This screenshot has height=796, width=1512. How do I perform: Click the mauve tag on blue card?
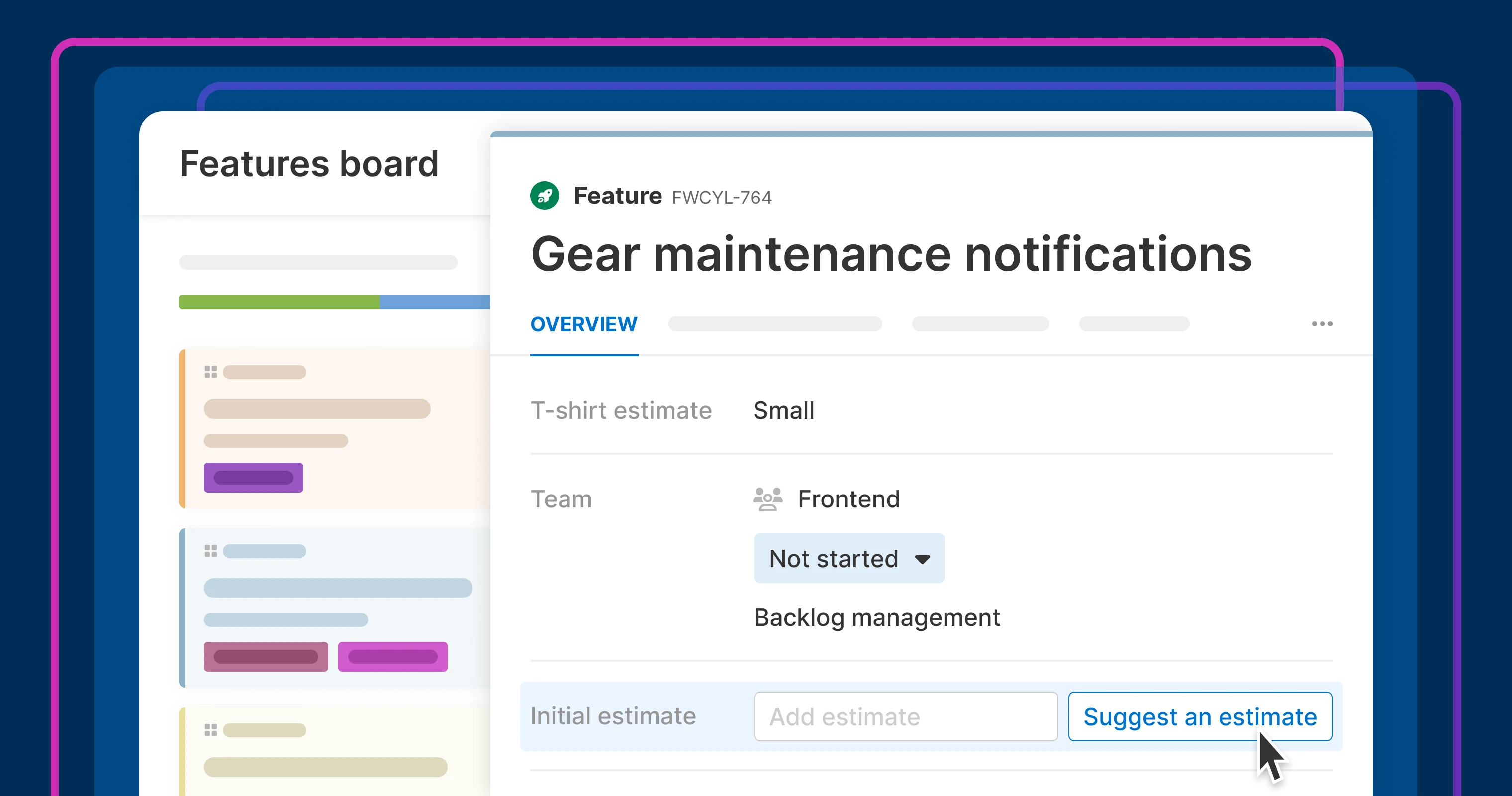[265, 656]
